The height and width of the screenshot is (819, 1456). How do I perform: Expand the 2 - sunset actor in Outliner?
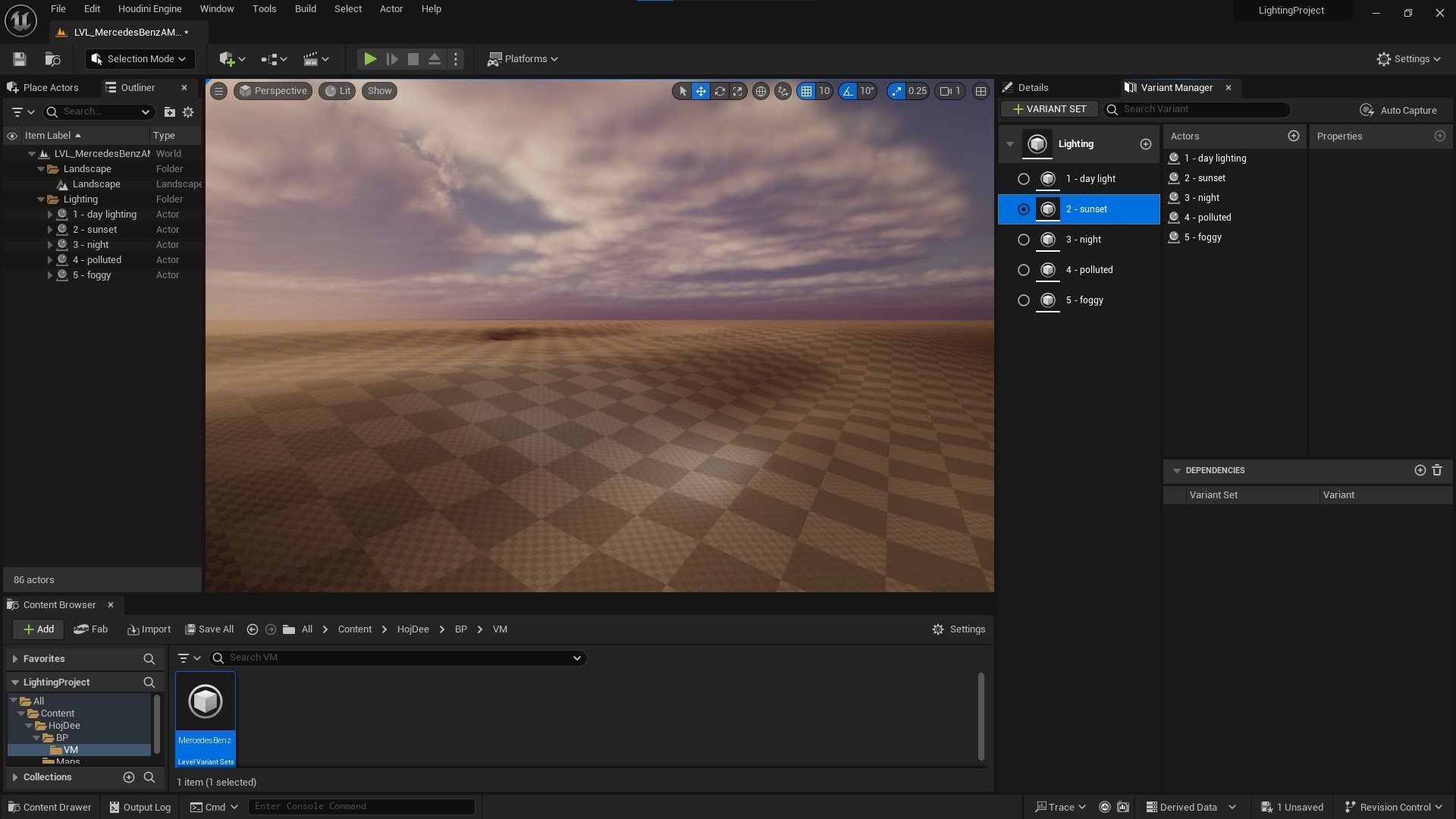click(50, 230)
